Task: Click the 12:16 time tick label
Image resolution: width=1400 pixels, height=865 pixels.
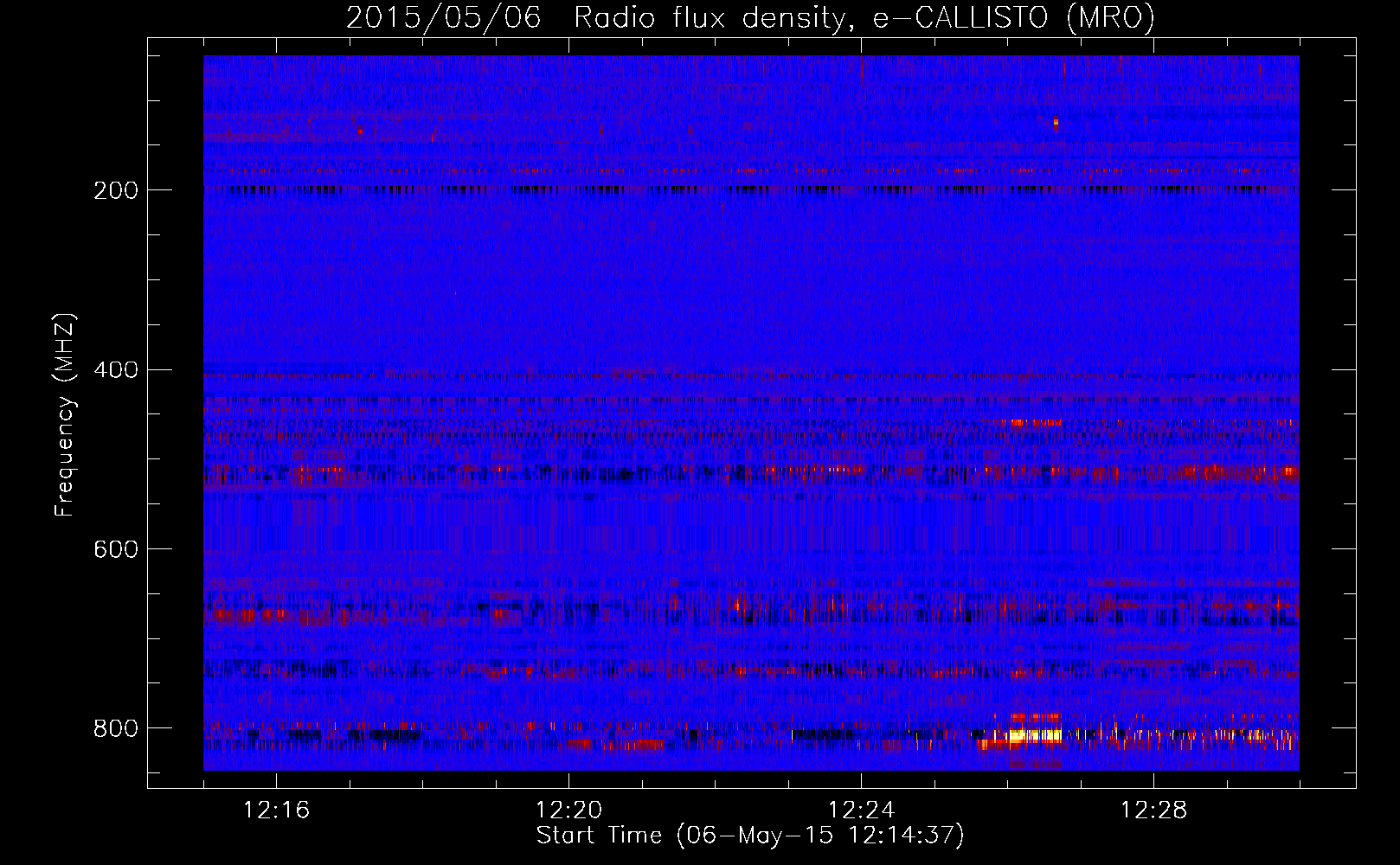Action: tap(276, 811)
